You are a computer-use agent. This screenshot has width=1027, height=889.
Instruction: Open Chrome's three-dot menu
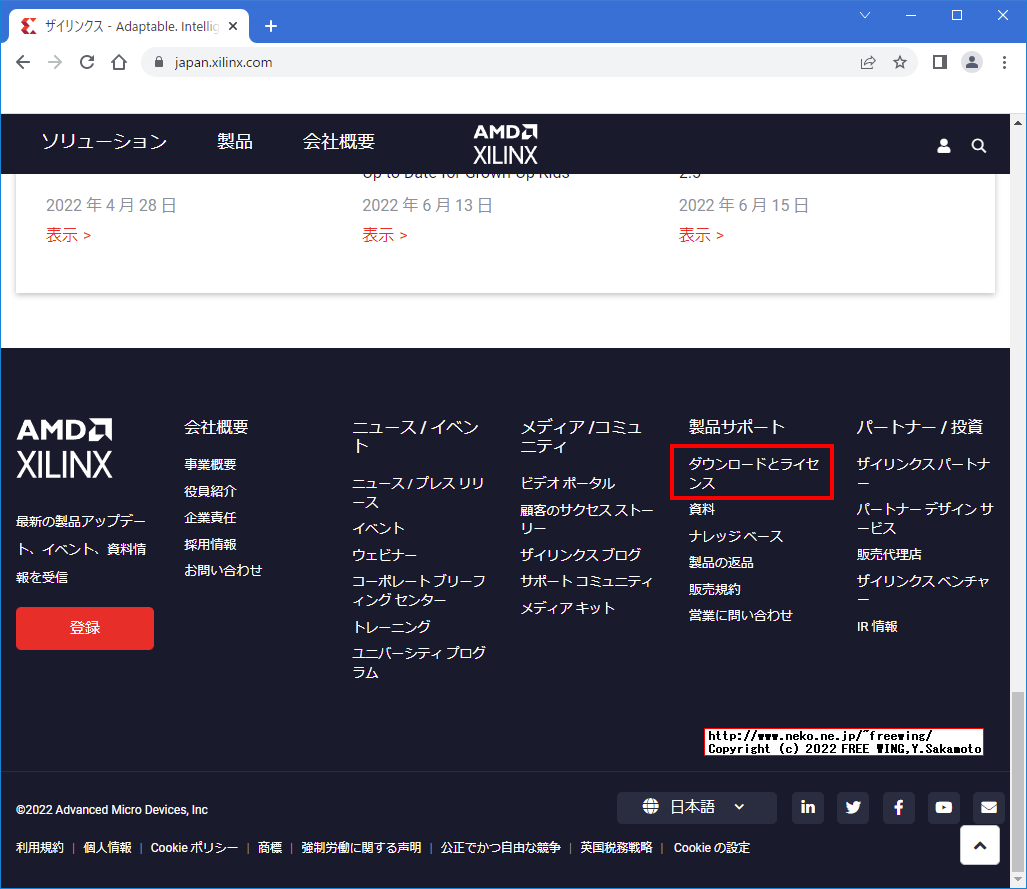[x=1003, y=62]
